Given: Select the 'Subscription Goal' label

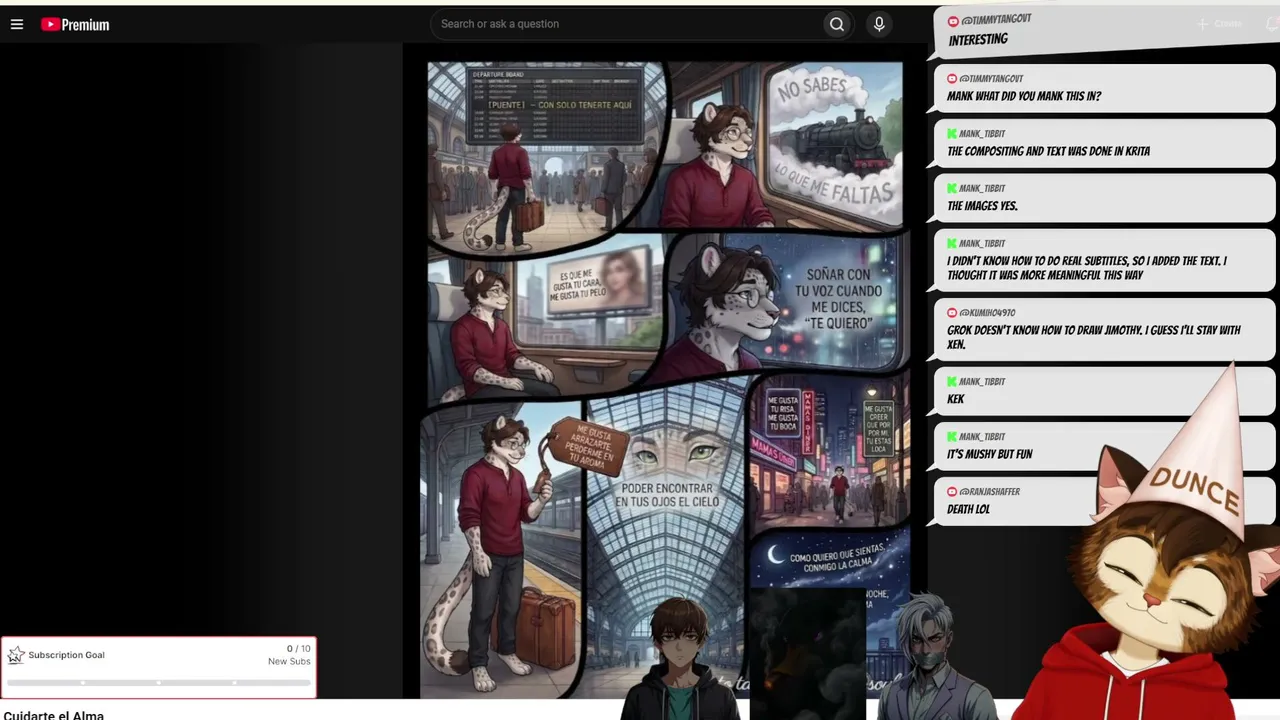Looking at the screenshot, I should pos(66,655).
